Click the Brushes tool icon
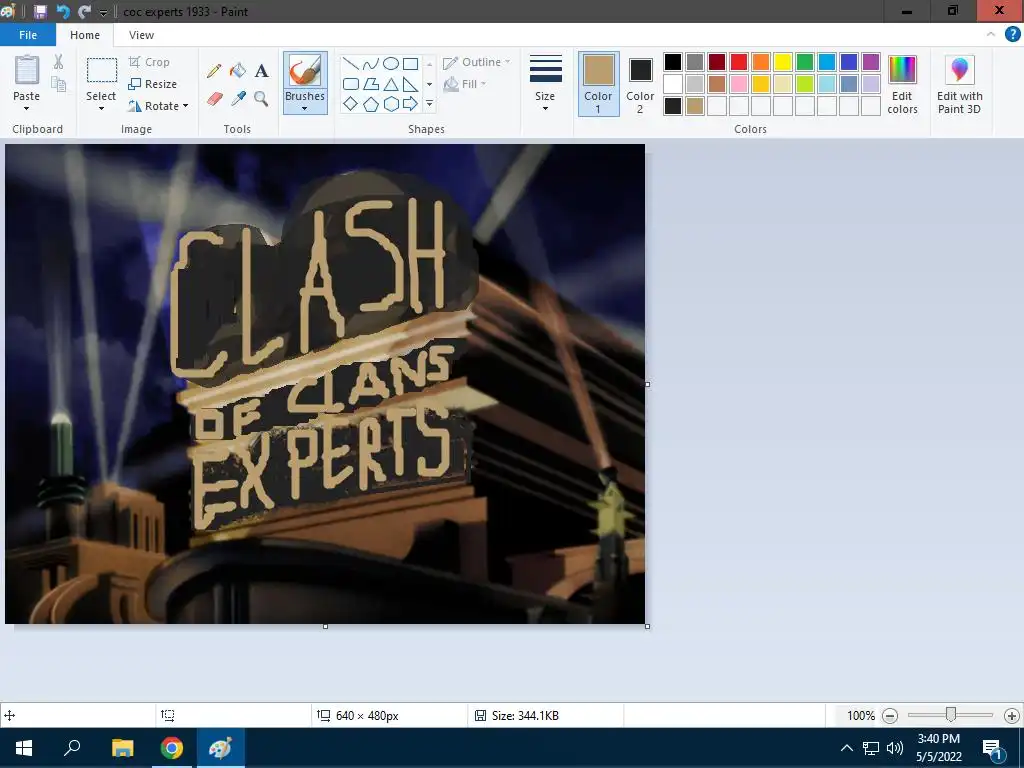Viewport: 1024px width, 768px height. point(305,70)
